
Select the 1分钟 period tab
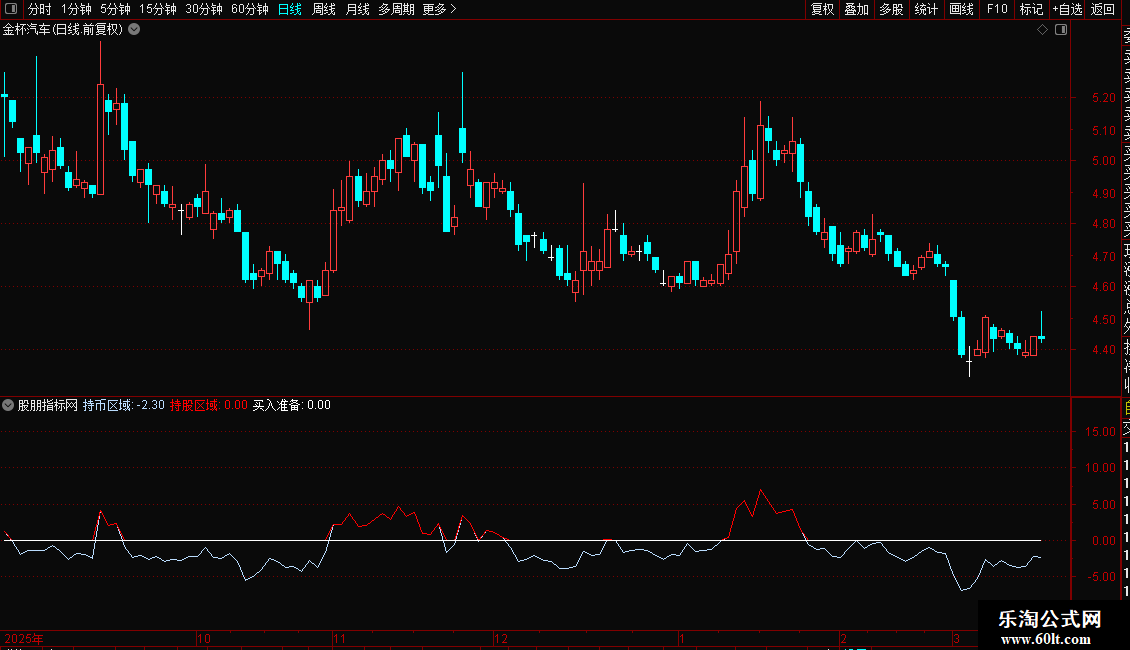[x=76, y=9]
